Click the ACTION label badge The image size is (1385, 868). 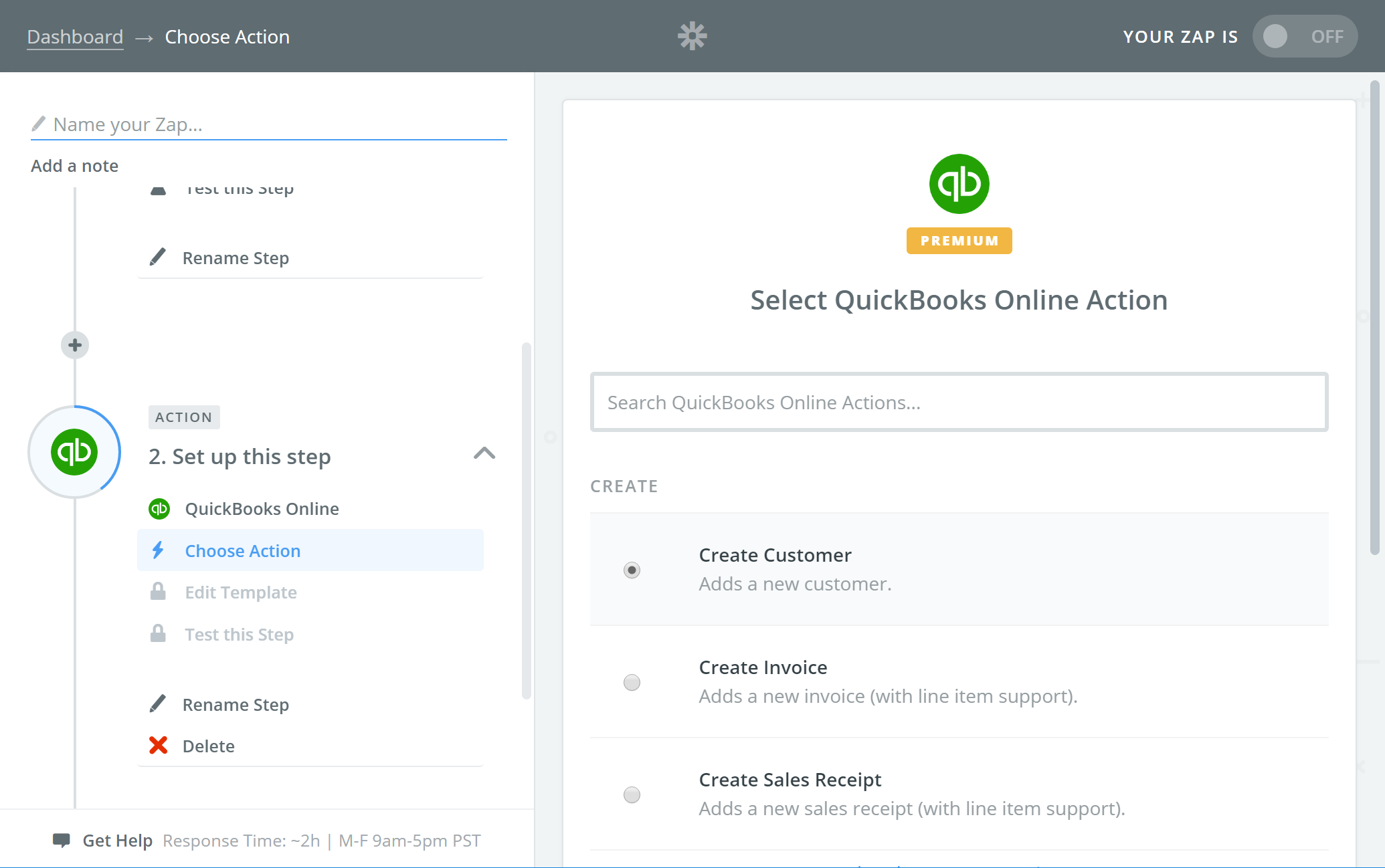(x=184, y=417)
